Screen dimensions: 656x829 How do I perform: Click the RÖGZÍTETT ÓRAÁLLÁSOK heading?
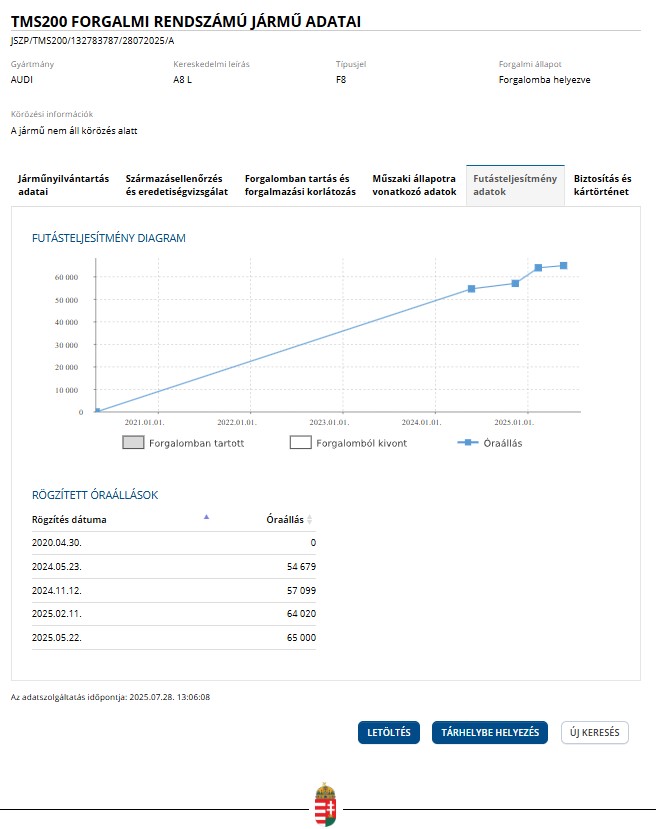(95, 495)
